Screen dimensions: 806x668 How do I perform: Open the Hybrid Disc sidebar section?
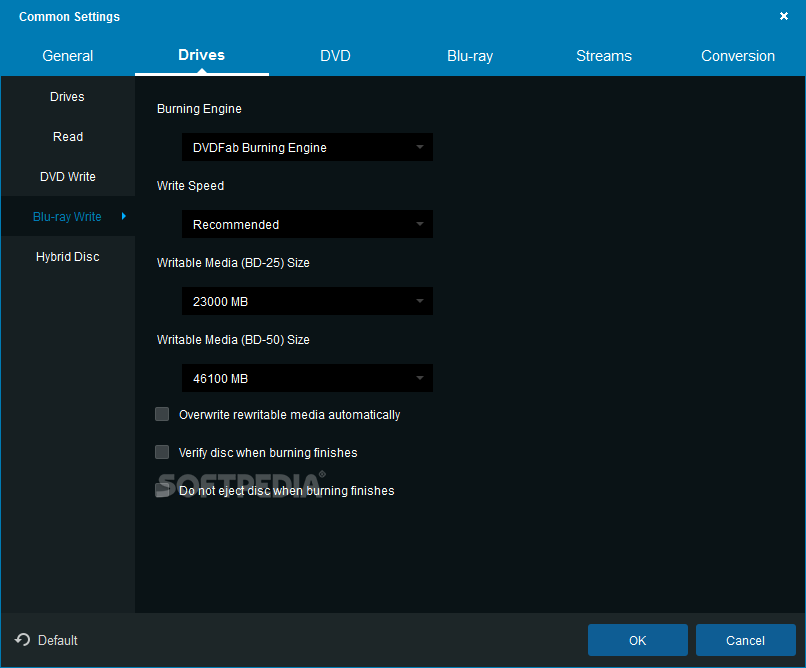67,257
